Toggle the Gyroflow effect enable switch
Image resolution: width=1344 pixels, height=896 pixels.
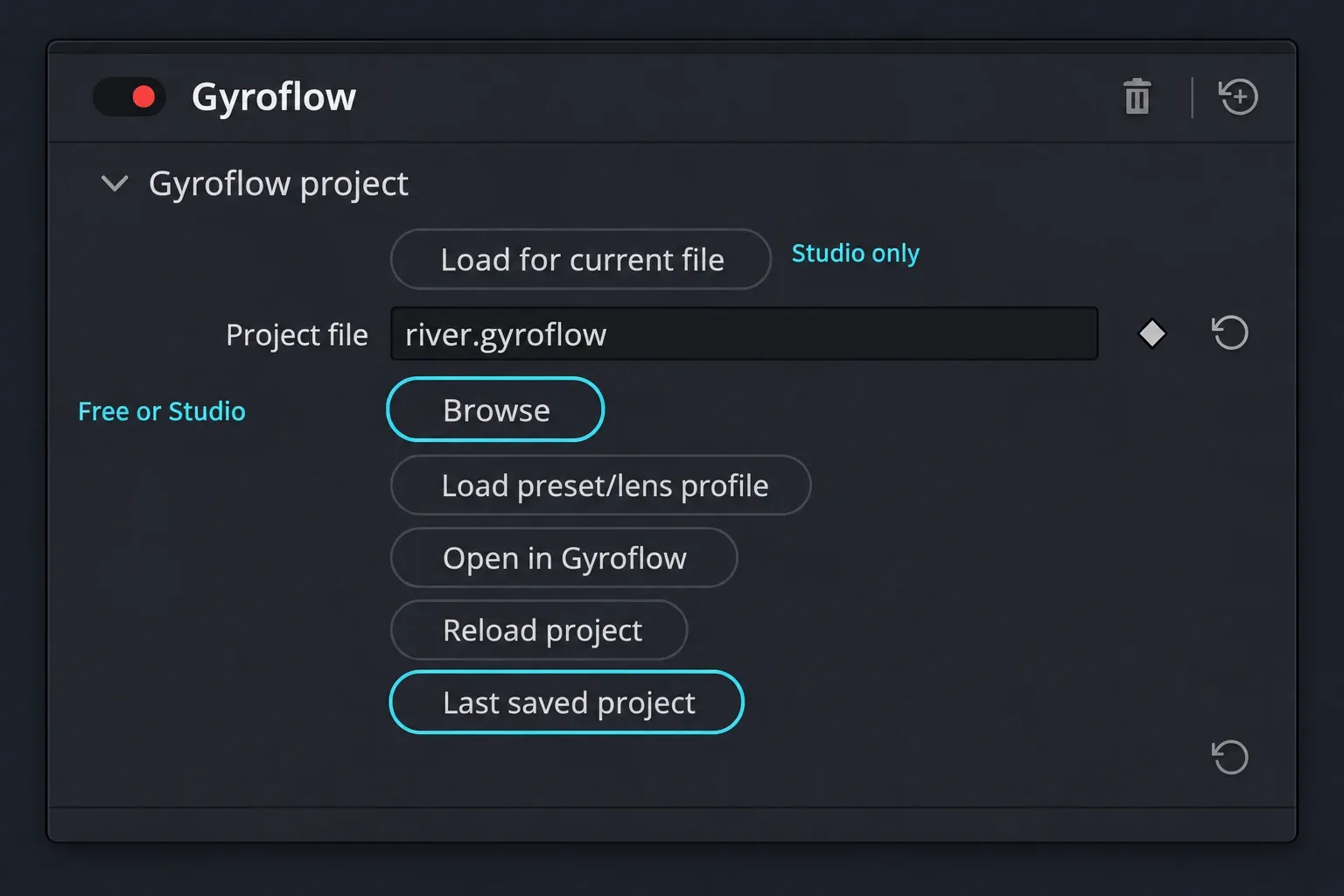pyautogui.click(x=129, y=96)
